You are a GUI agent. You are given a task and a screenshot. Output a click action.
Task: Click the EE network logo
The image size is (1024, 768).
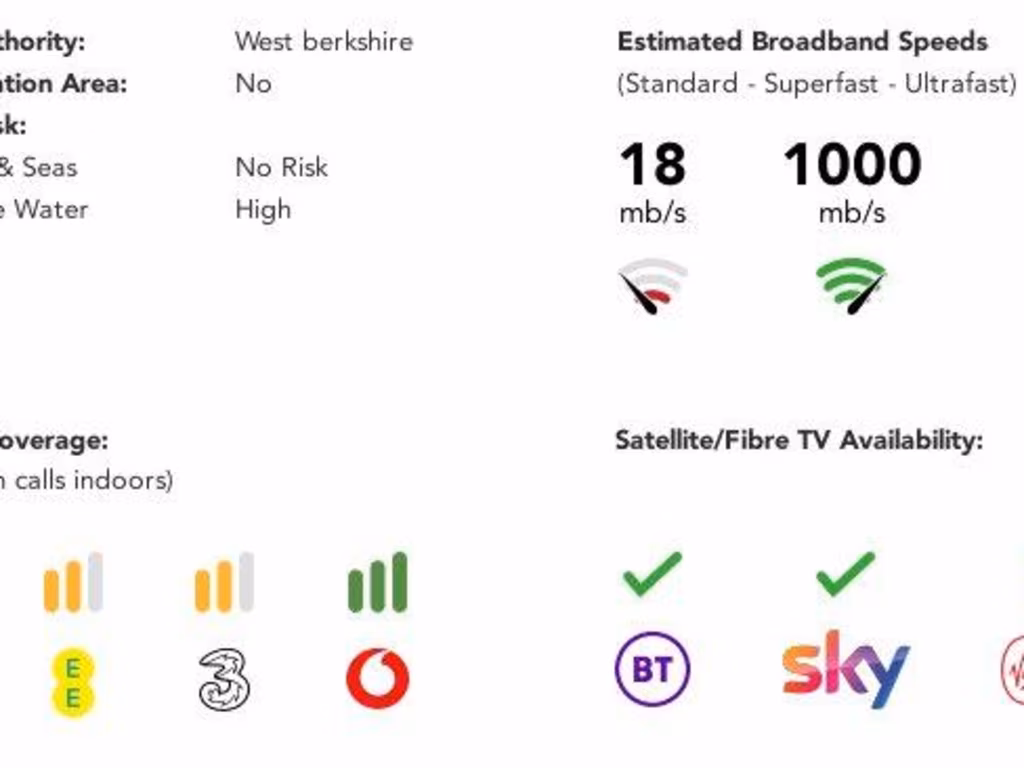(73, 683)
